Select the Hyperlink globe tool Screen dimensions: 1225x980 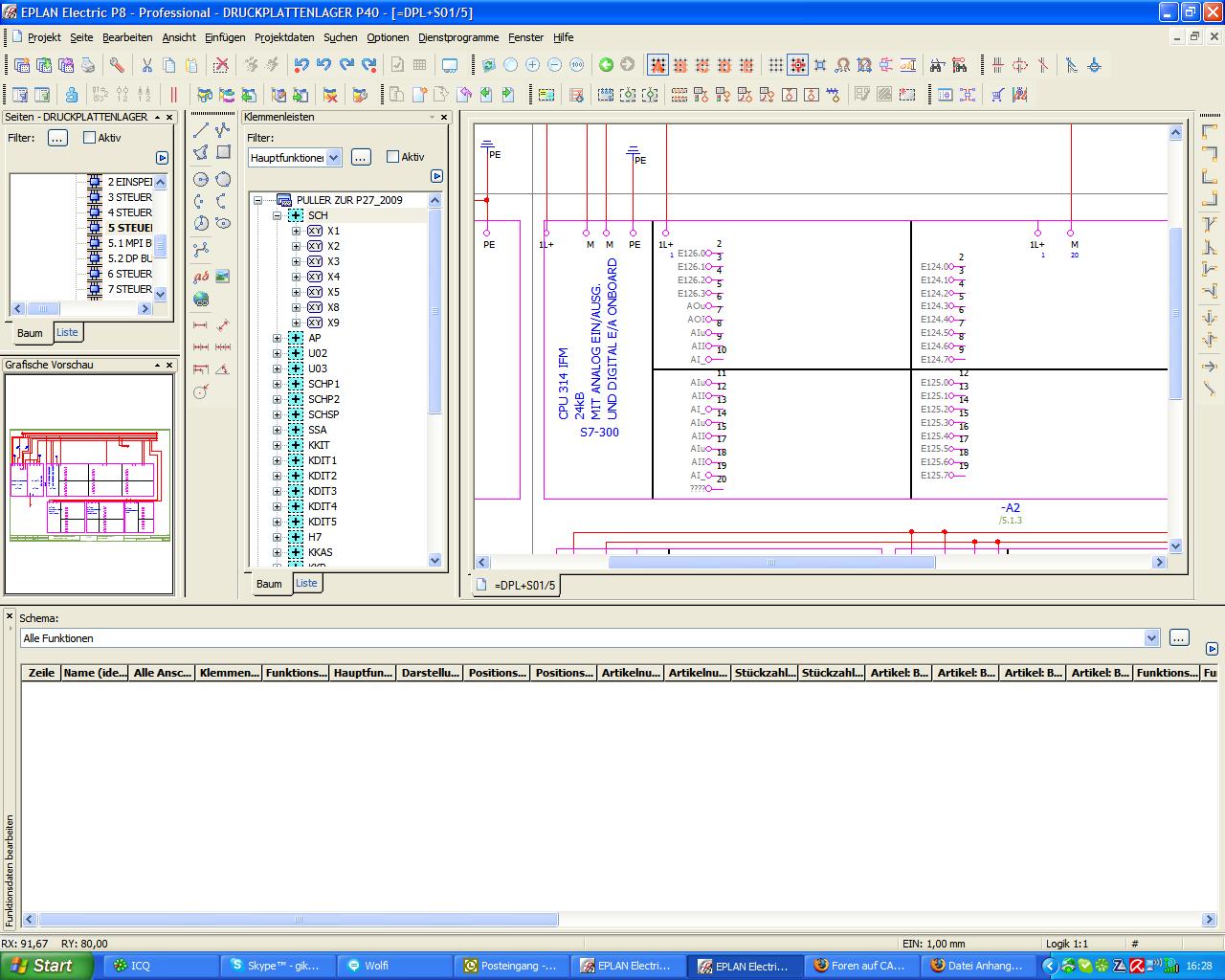pyautogui.click(x=201, y=299)
